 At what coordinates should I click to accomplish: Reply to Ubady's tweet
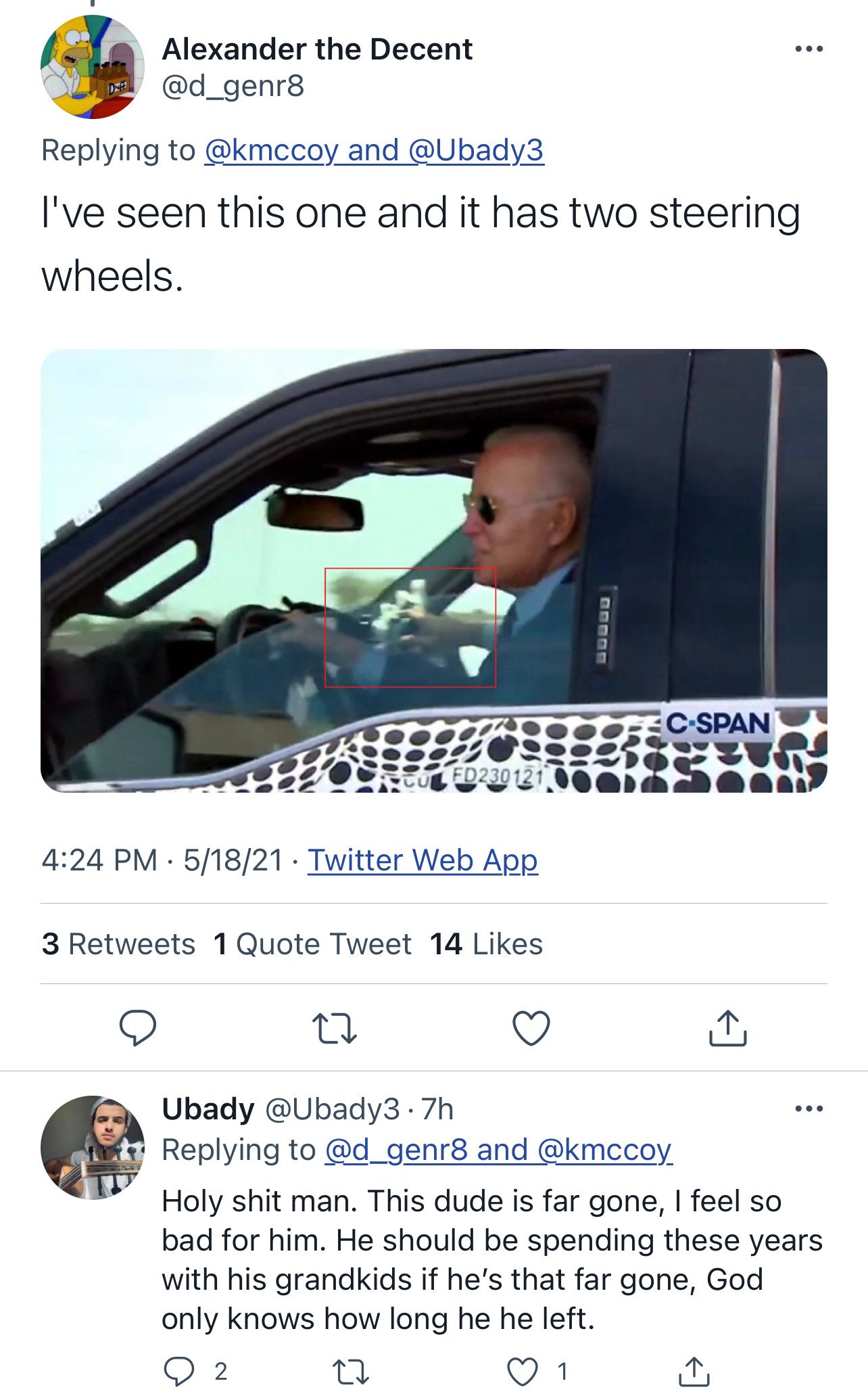pos(179,1371)
